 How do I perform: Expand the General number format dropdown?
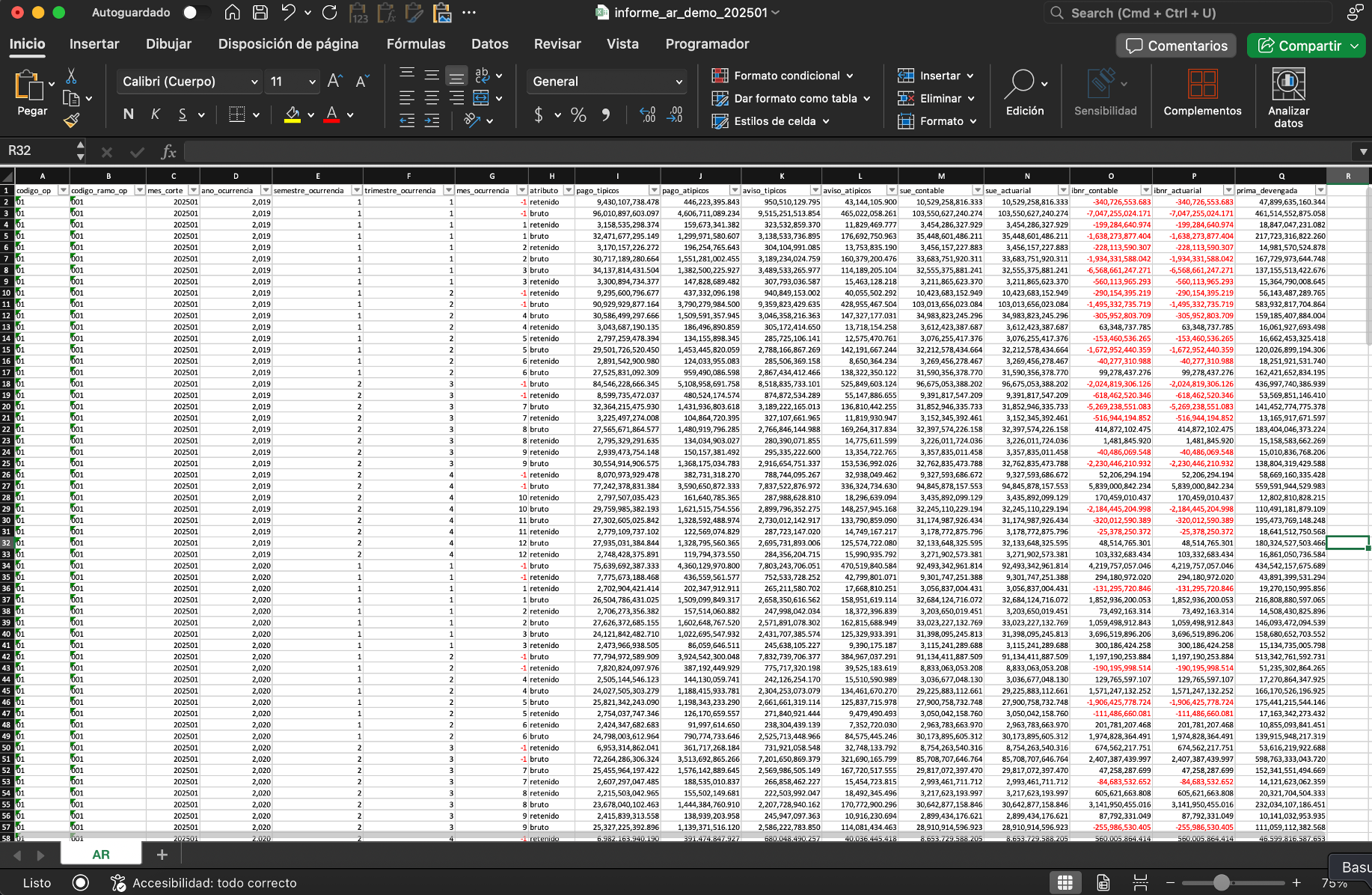click(x=679, y=82)
